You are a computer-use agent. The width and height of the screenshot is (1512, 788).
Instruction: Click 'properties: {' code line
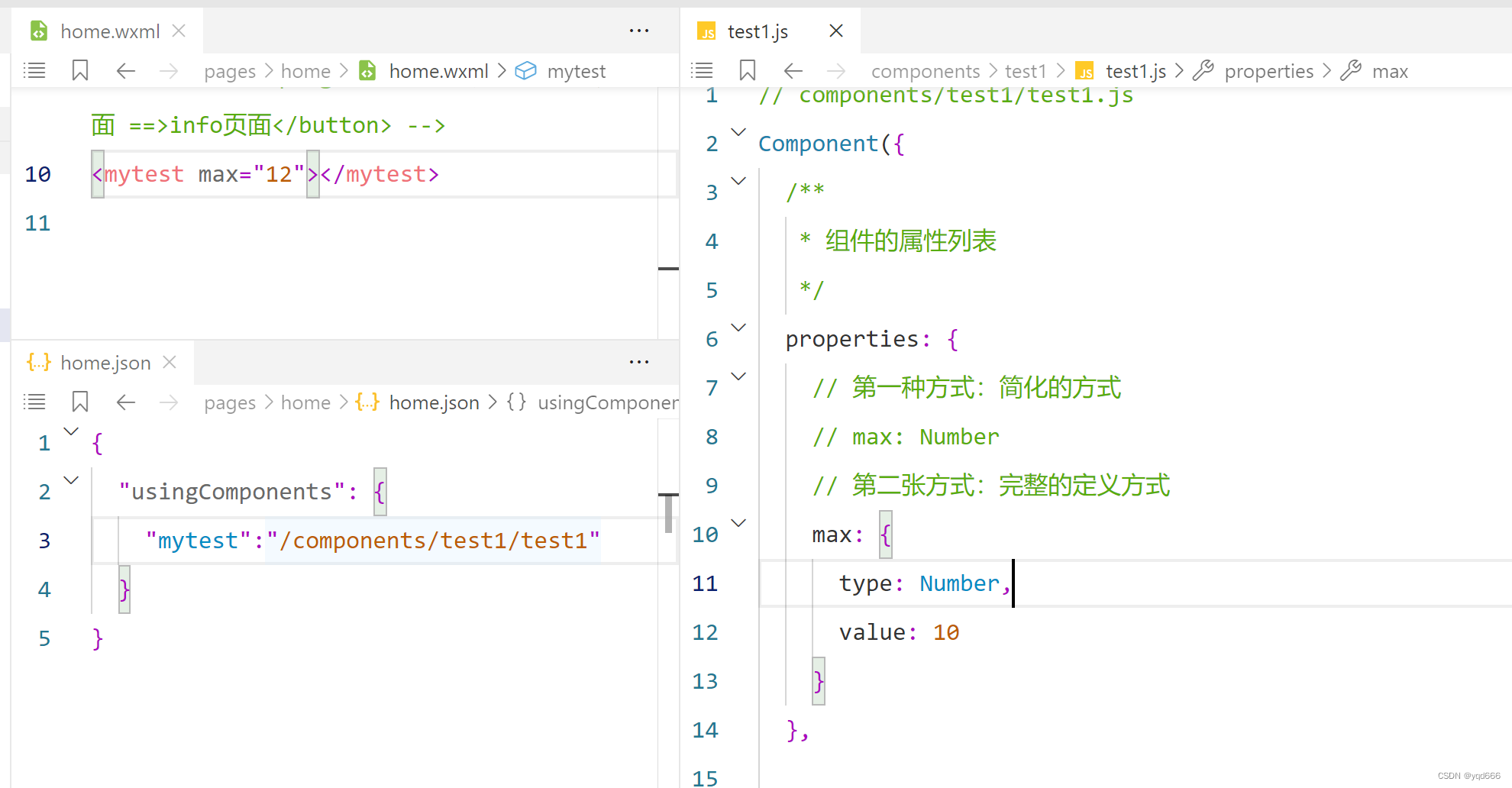(x=872, y=340)
